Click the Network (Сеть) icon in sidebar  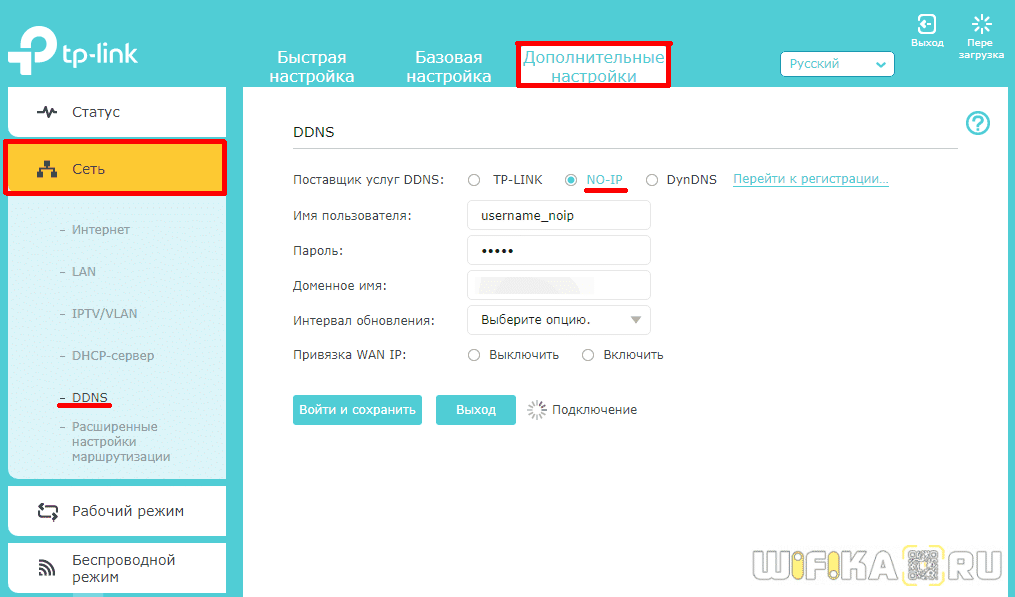[x=47, y=169]
